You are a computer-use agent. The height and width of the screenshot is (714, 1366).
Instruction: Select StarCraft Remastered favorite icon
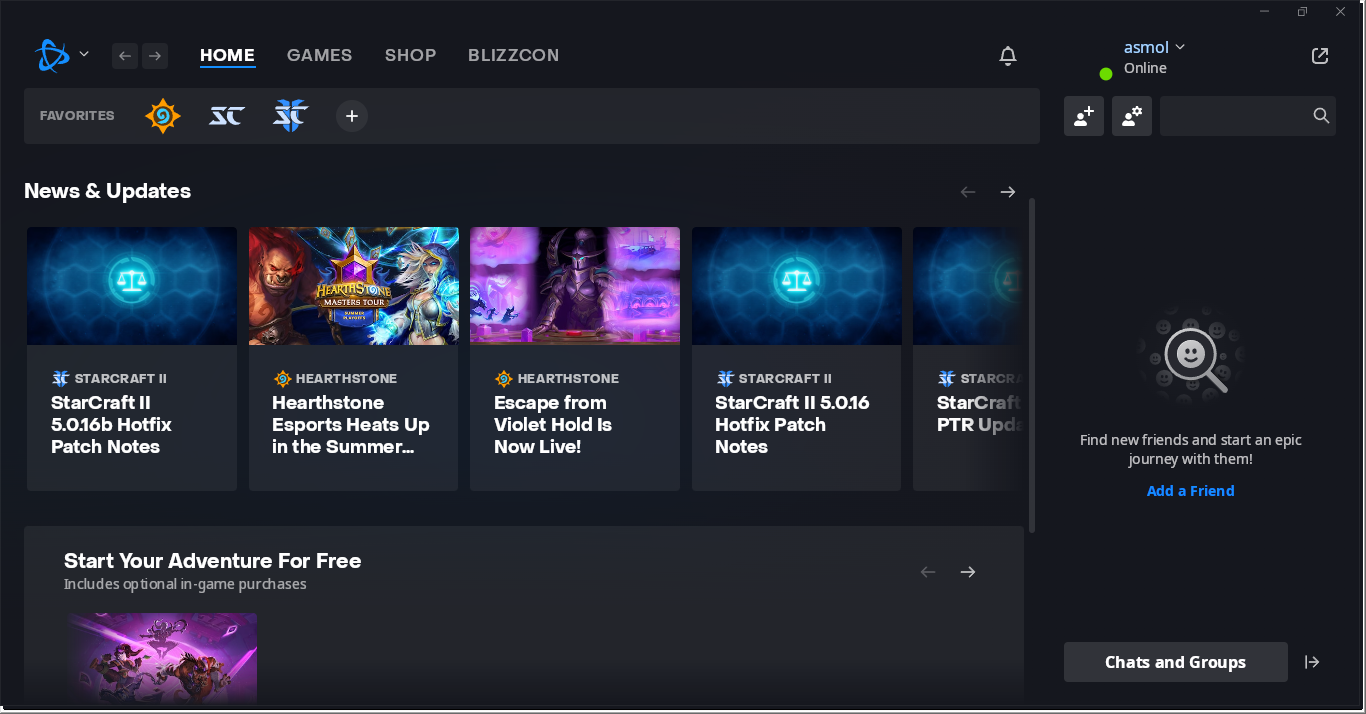[x=226, y=116]
